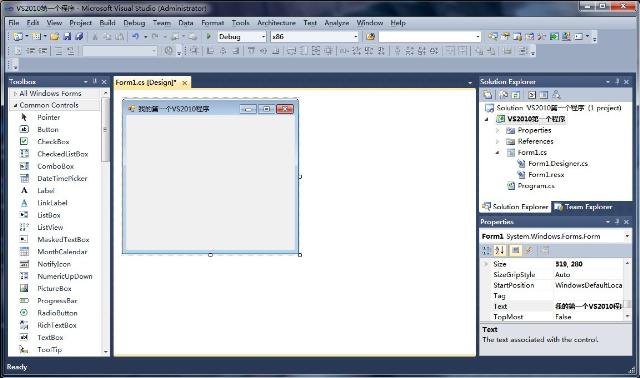This screenshot has height=378, width=640.
Task: Open the Debug configuration dropdown
Action: (x=263, y=37)
